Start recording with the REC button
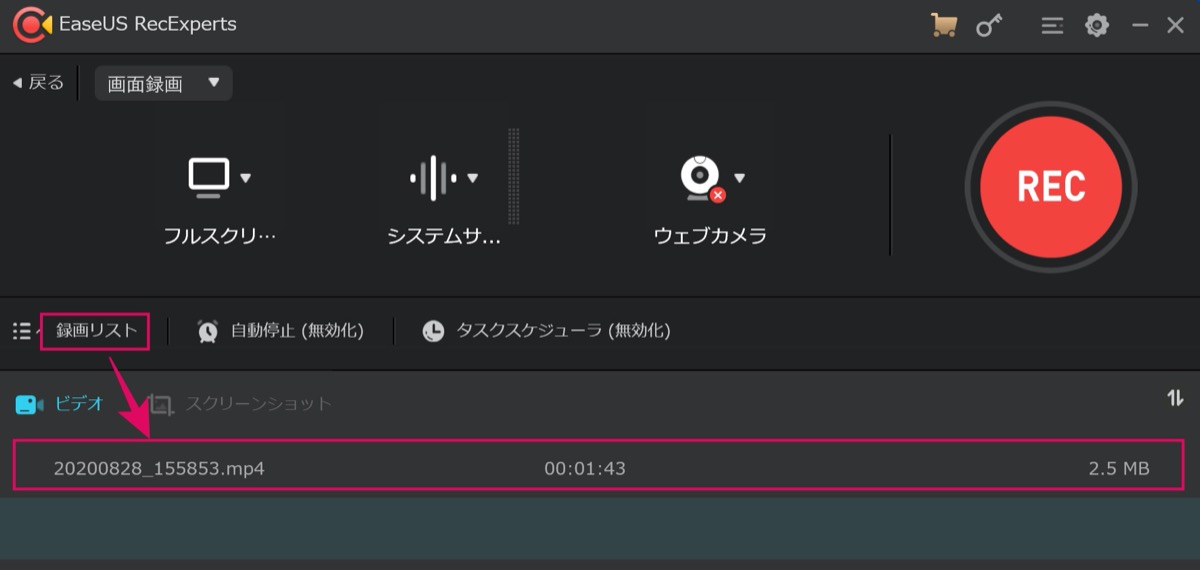This screenshot has height=570, width=1200. click(1051, 186)
